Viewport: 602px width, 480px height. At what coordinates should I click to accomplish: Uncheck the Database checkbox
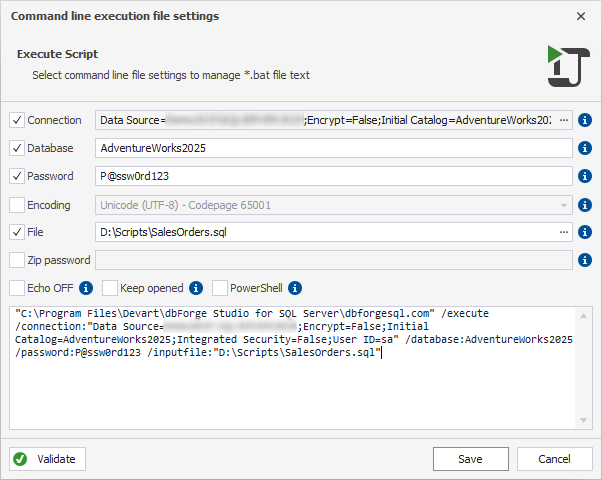coord(17,148)
